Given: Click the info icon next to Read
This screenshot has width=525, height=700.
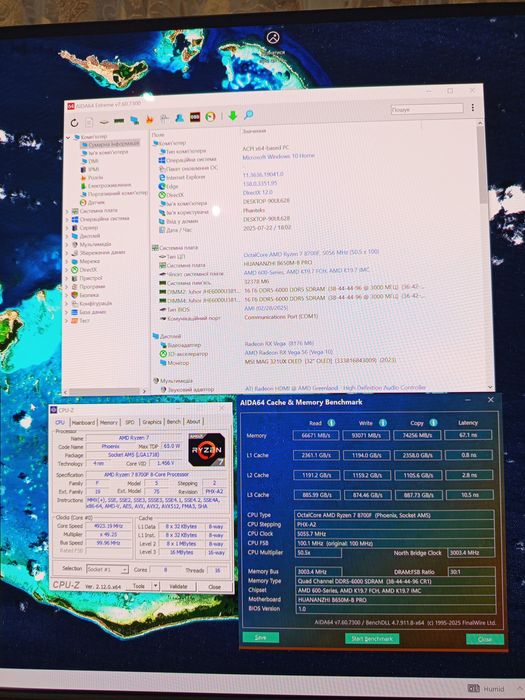Looking at the screenshot, I should pyautogui.click(x=331, y=422).
